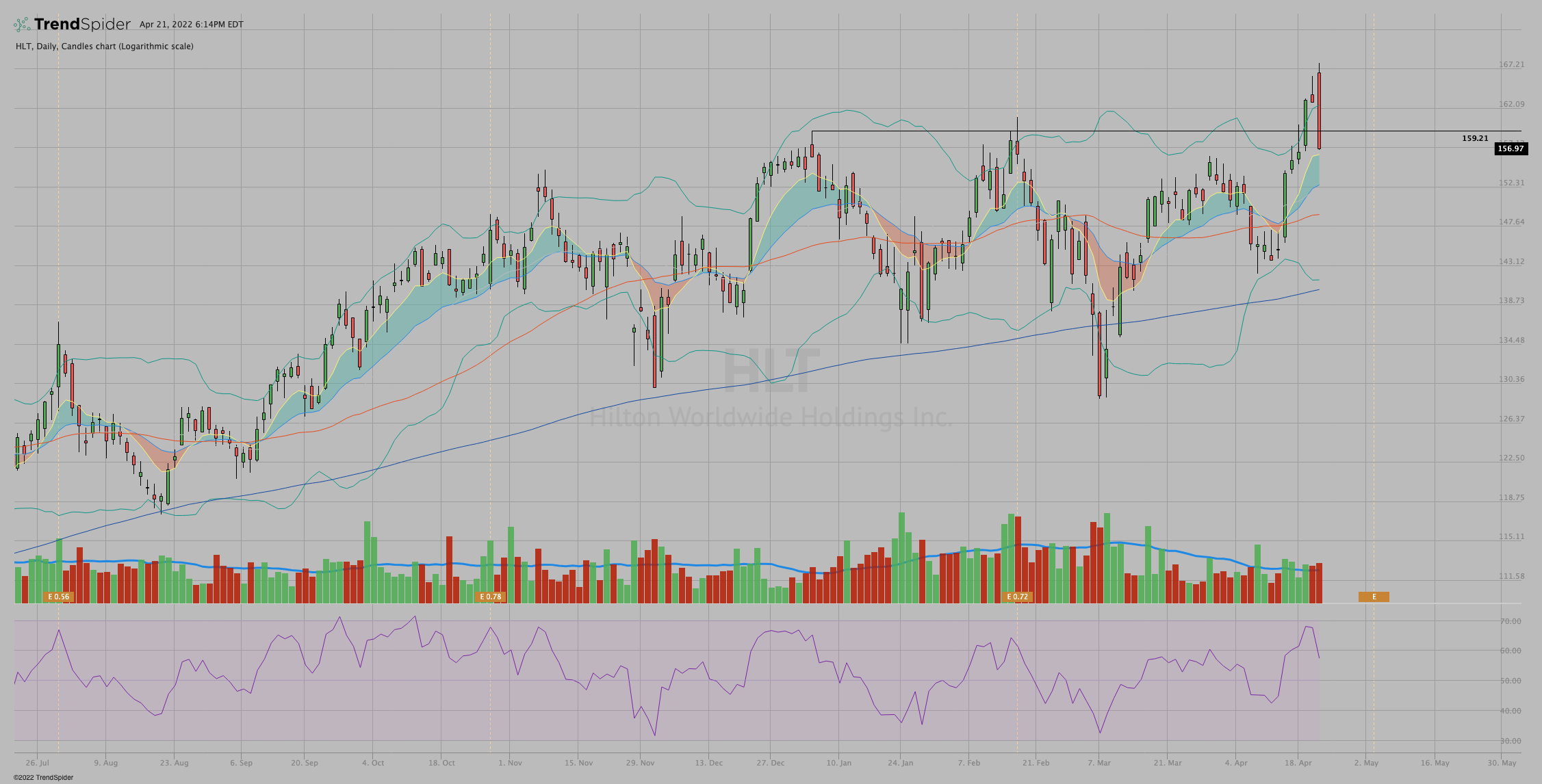Click the E 0.78 earnings marker

tap(490, 597)
